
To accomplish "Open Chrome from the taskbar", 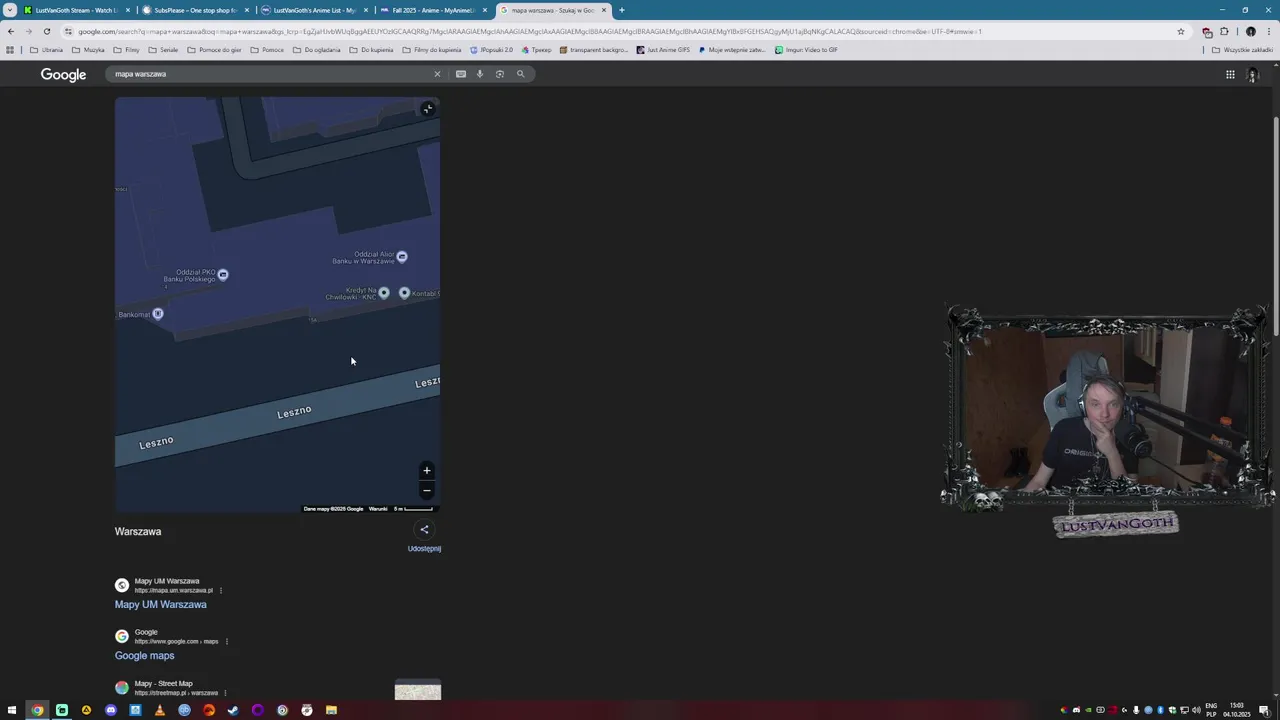I will point(37,710).
